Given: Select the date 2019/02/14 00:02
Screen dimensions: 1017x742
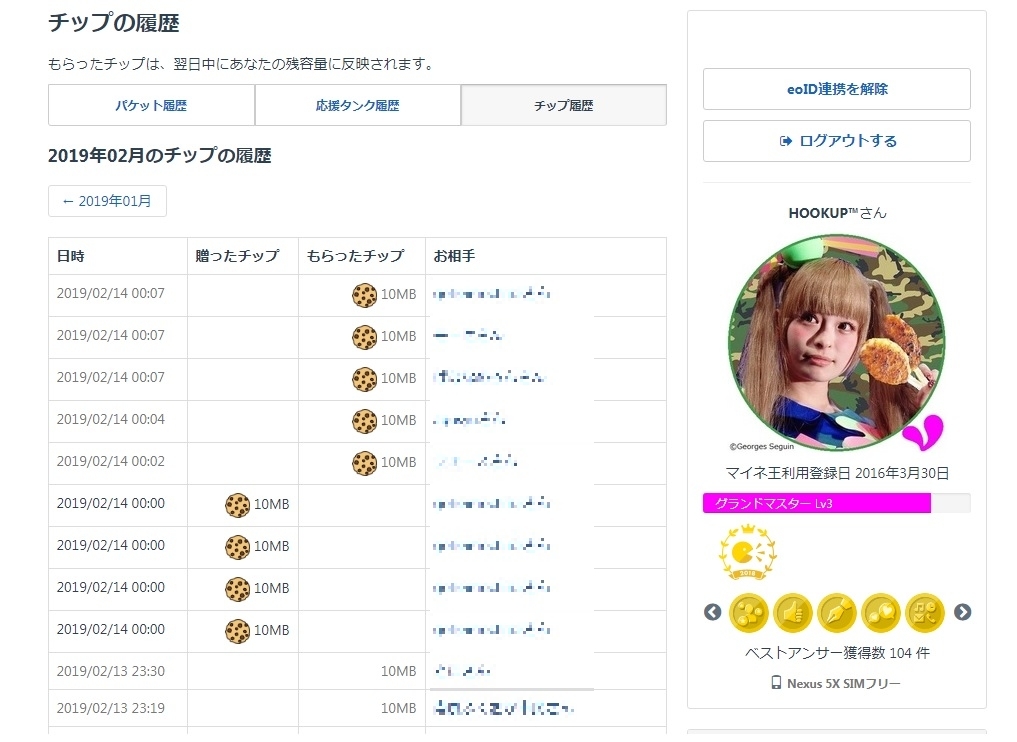Looking at the screenshot, I should click(x=110, y=462).
